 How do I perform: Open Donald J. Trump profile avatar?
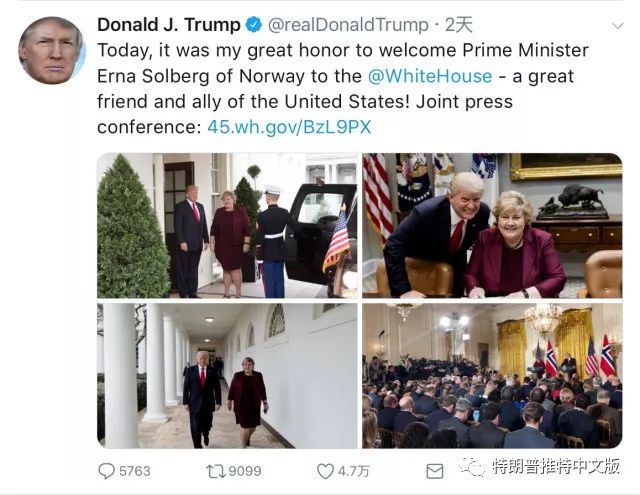click(x=51, y=50)
